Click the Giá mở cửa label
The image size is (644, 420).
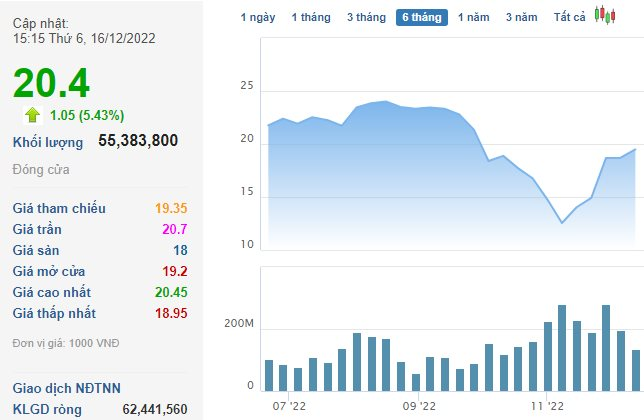coord(49,271)
